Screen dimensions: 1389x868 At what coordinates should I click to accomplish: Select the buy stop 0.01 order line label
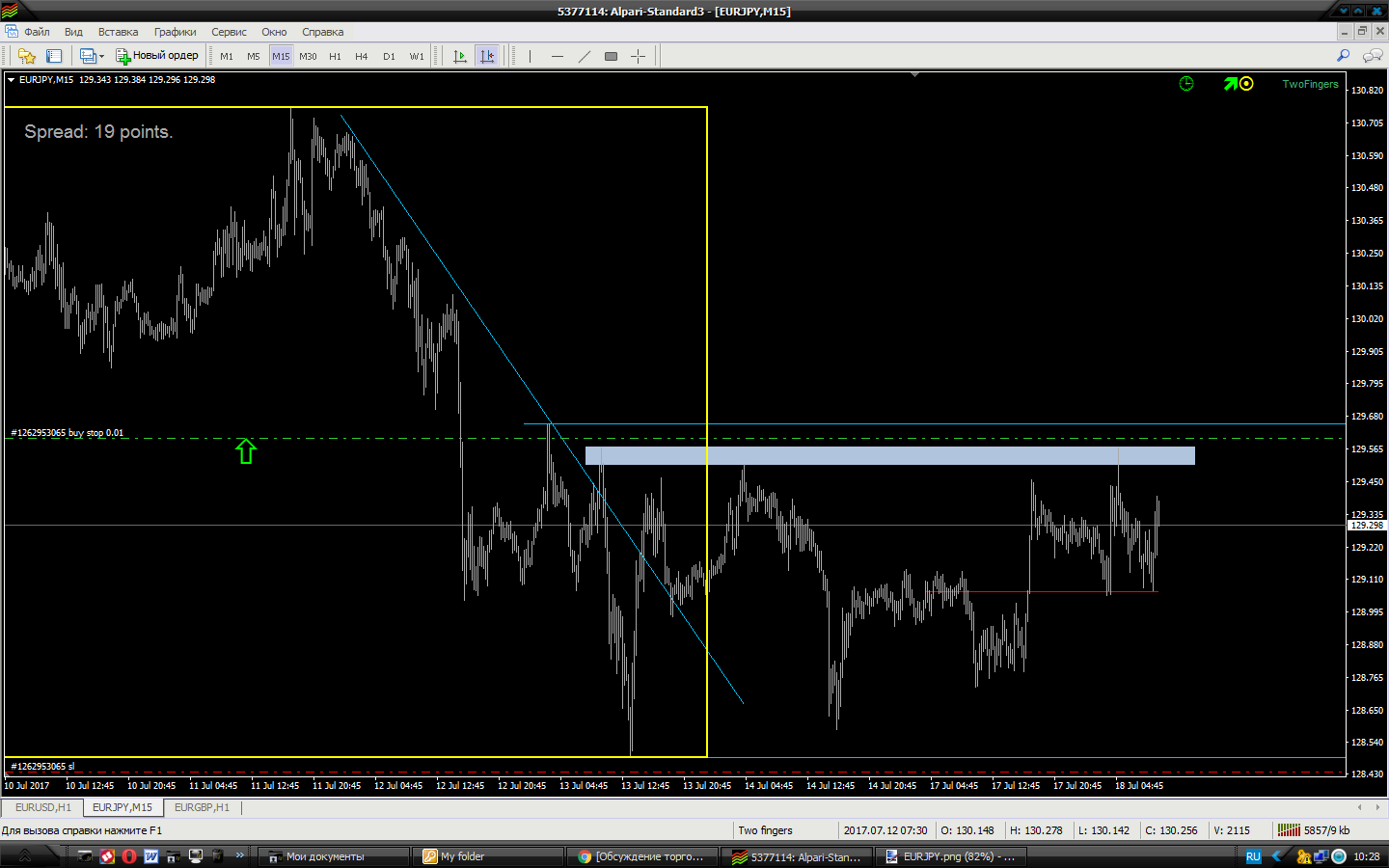tap(67, 432)
